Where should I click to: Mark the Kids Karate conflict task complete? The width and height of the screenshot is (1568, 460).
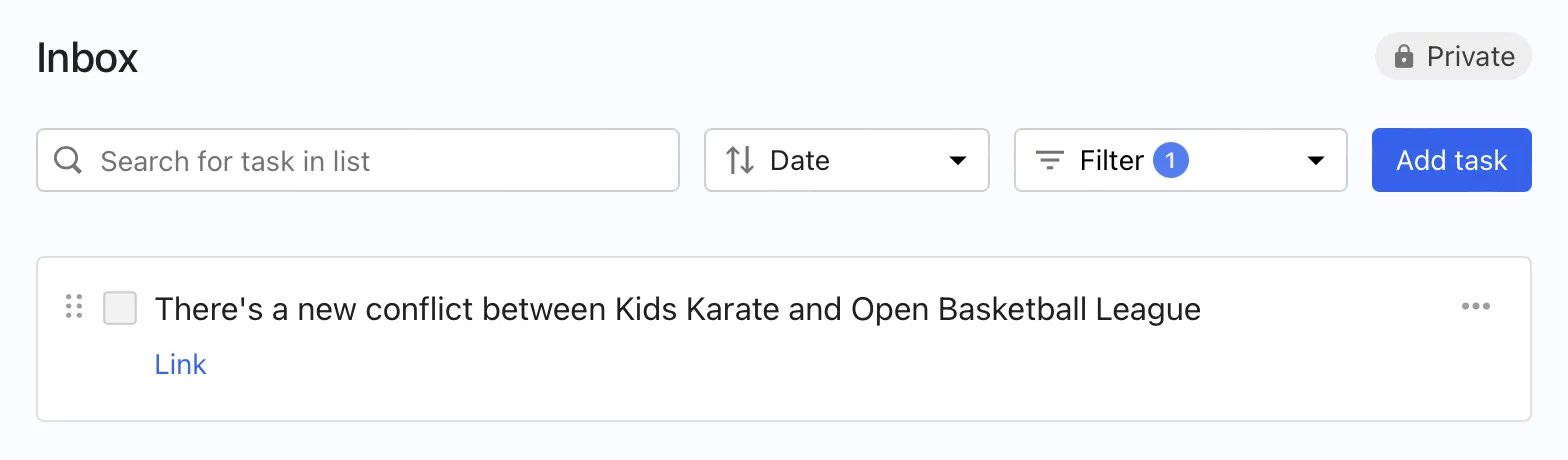tap(120, 308)
